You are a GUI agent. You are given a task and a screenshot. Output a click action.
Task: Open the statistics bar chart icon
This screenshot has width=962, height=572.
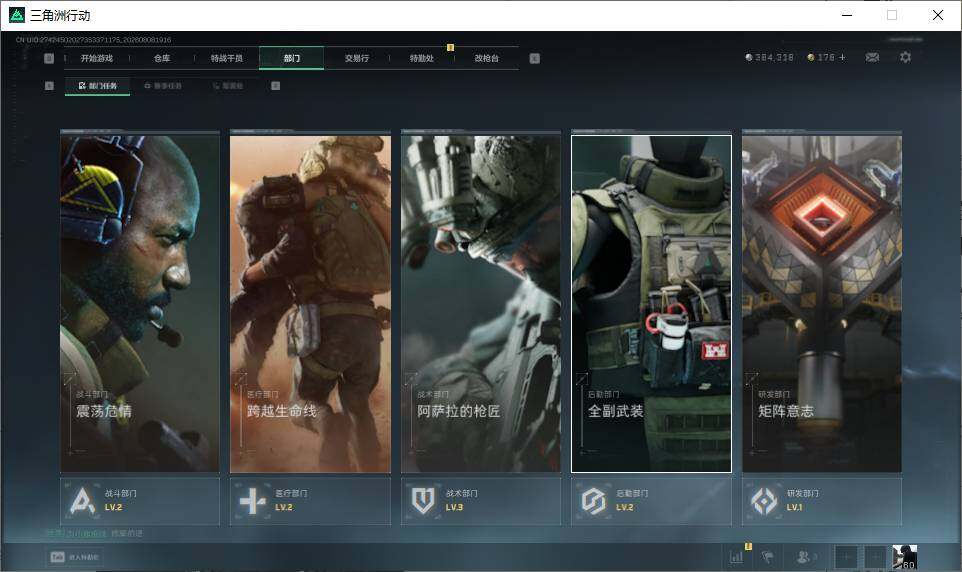[736, 557]
